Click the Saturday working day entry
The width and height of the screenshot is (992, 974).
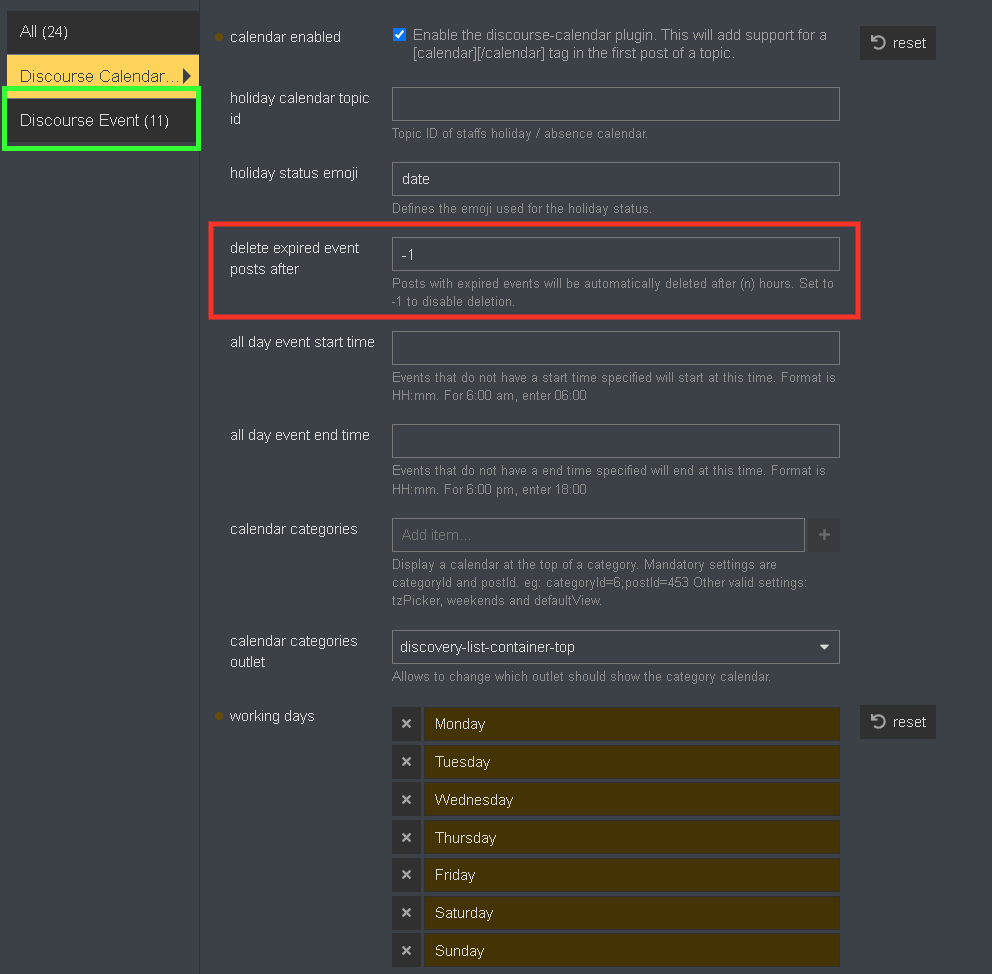pyautogui.click(x=632, y=913)
